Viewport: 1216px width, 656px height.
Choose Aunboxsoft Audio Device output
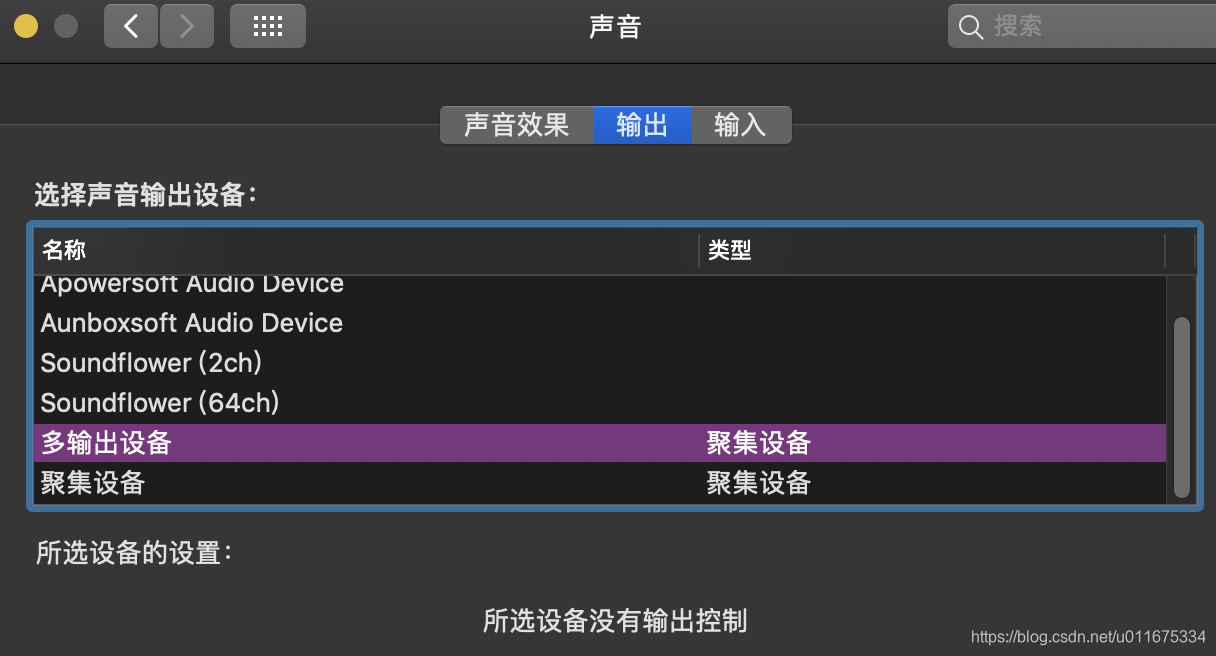[192, 323]
